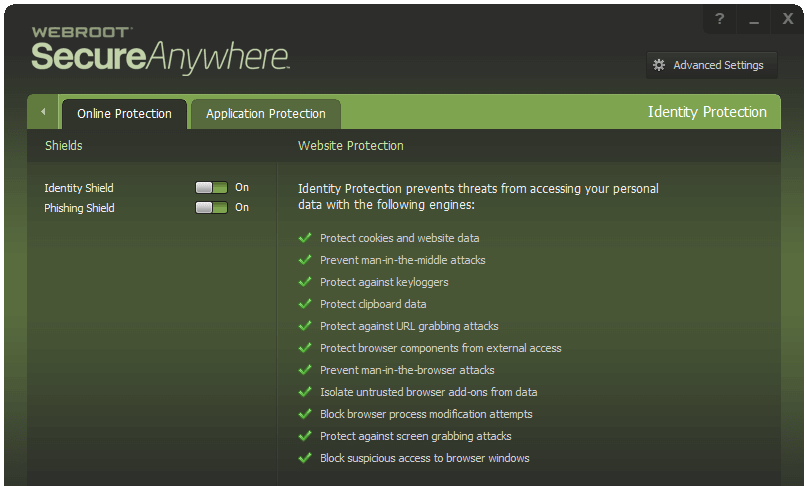This screenshot has height=486, width=807.
Task: Click checkmark beside Protect against keyloggers
Action: pos(305,282)
